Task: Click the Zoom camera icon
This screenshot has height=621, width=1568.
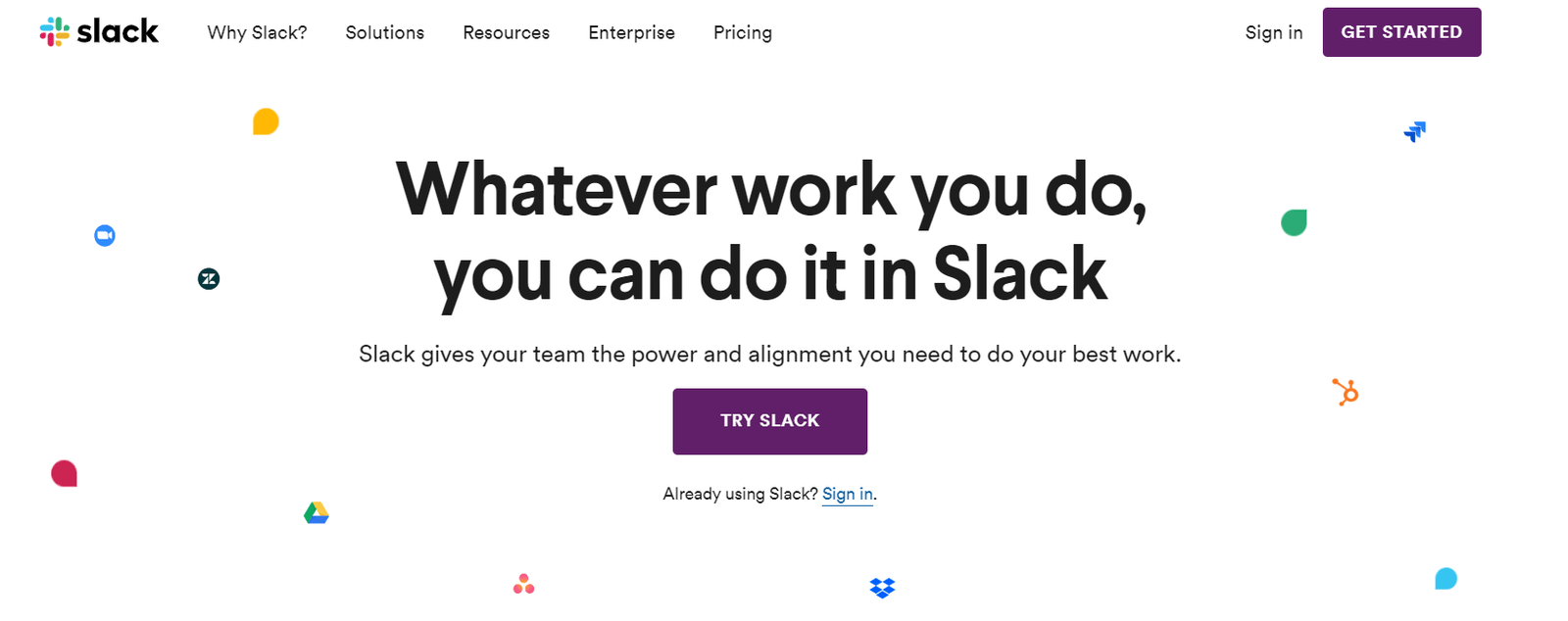Action: coord(105,236)
